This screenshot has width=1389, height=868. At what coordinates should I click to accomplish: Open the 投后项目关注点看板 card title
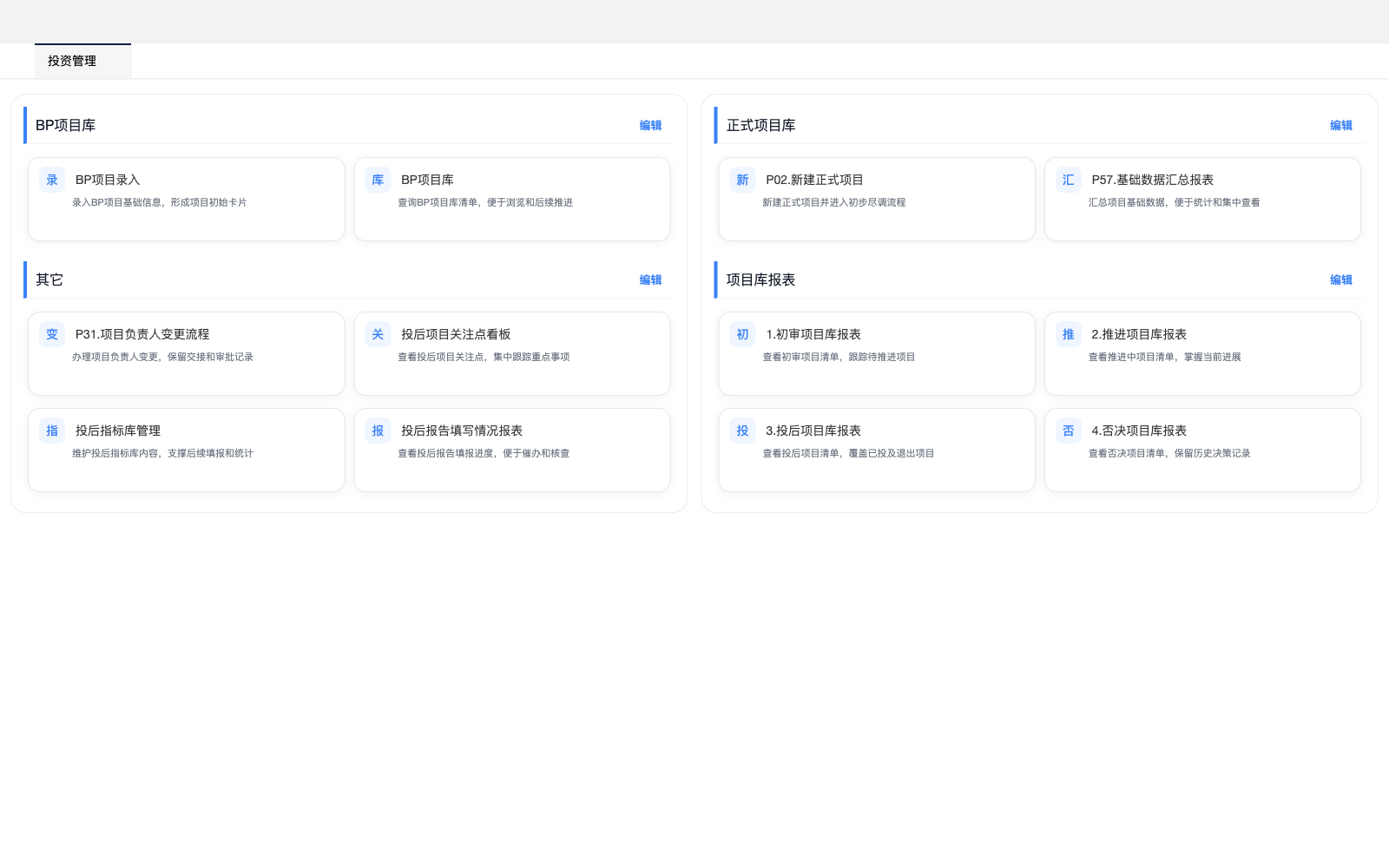click(455, 334)
